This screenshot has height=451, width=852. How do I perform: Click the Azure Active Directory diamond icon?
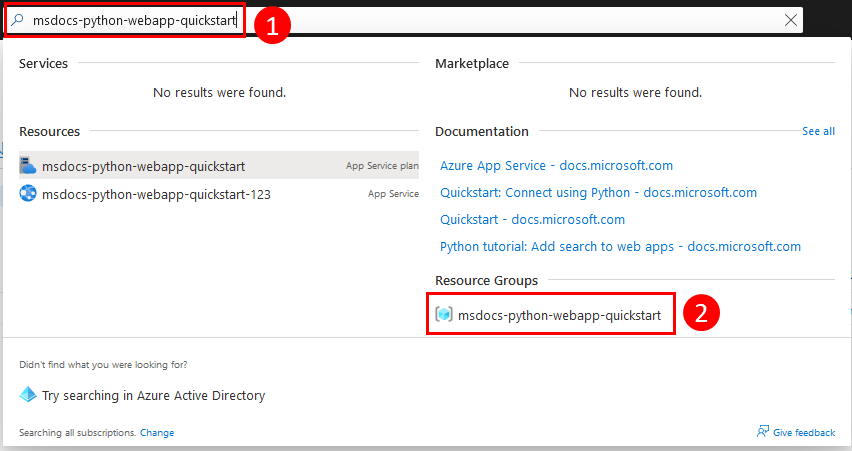28,394
